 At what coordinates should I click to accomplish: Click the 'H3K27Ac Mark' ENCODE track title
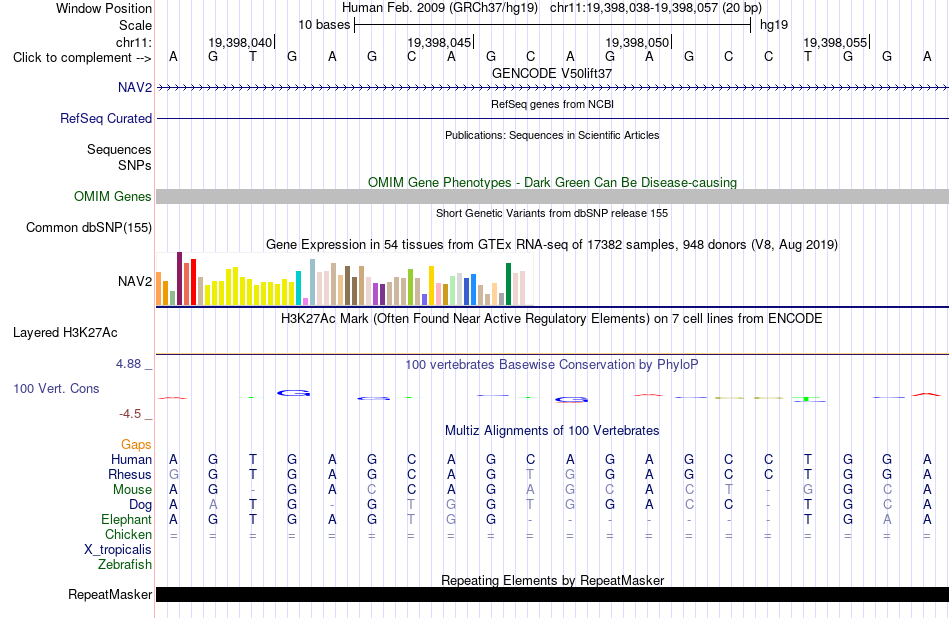click(552, 319)
